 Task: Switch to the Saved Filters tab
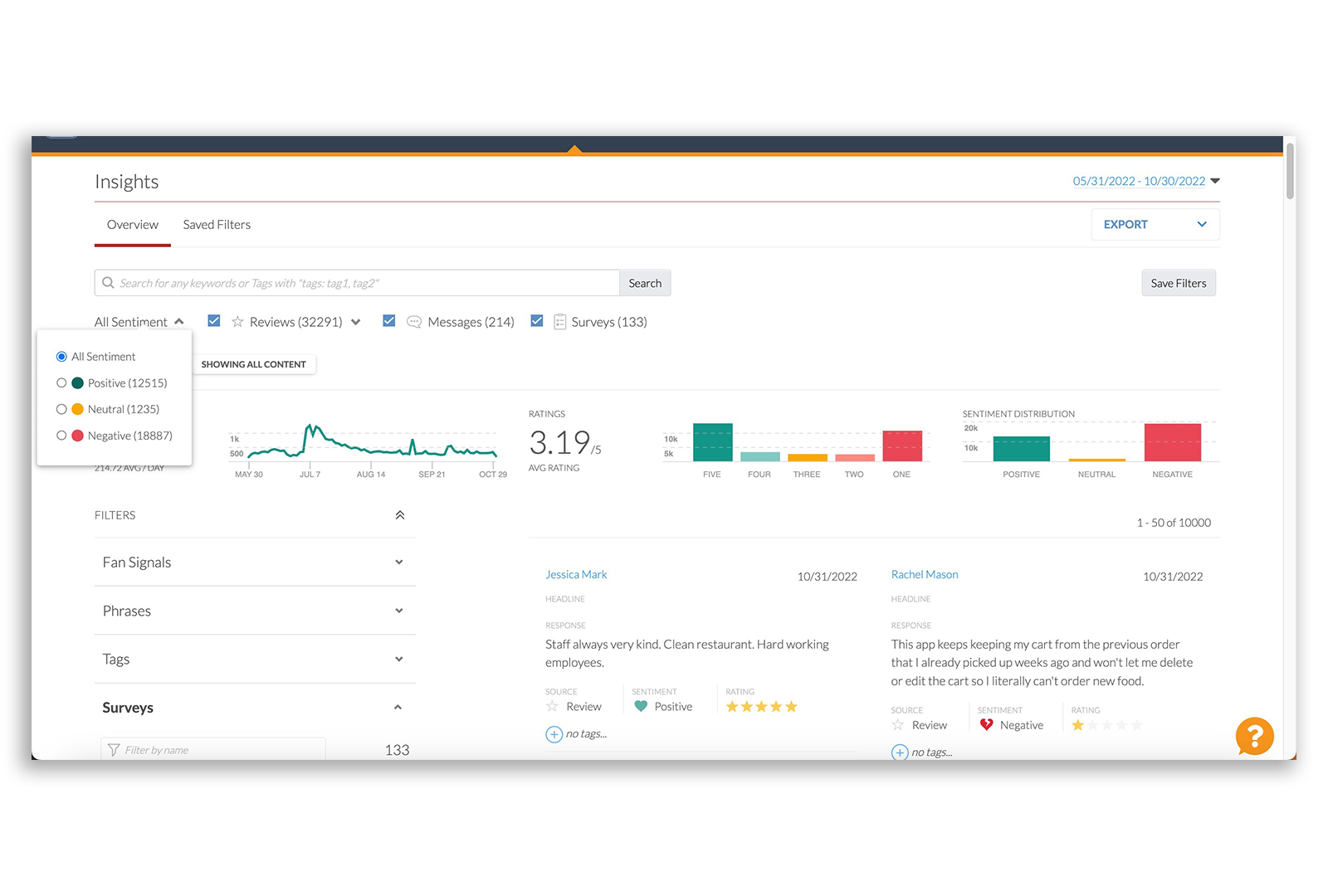click(x=217, y=225)
